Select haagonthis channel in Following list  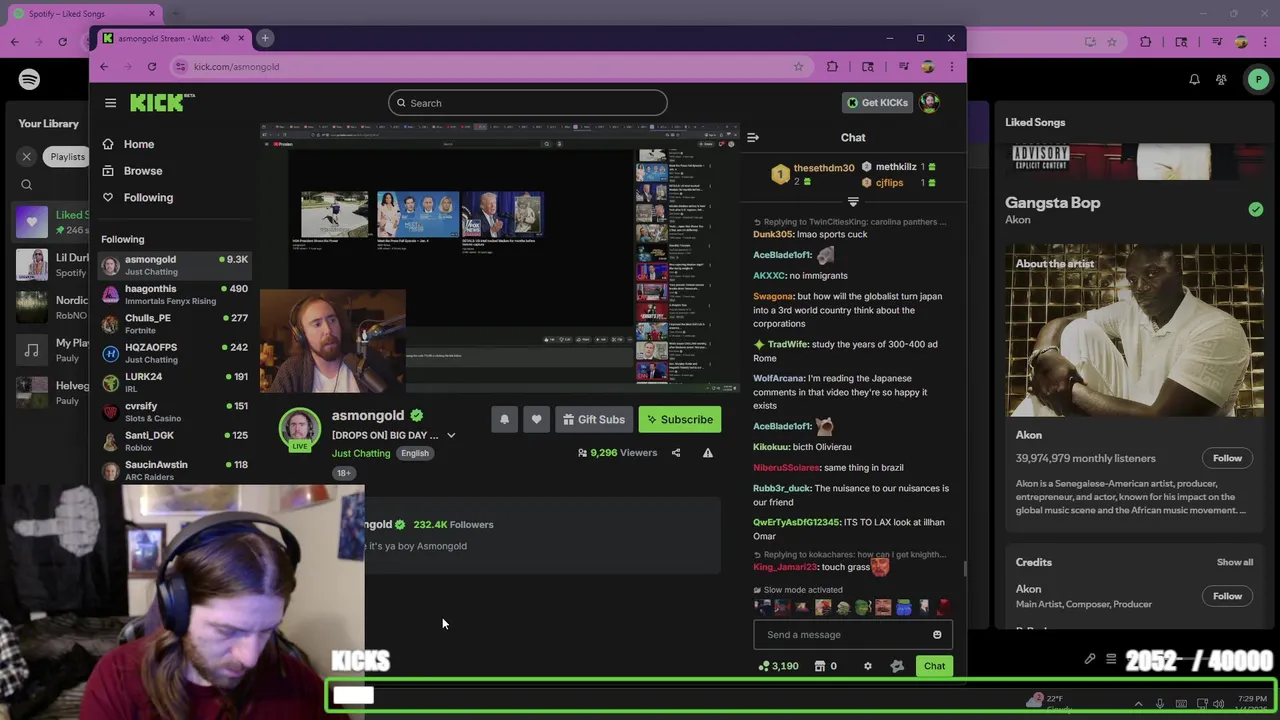click(174, 295)
